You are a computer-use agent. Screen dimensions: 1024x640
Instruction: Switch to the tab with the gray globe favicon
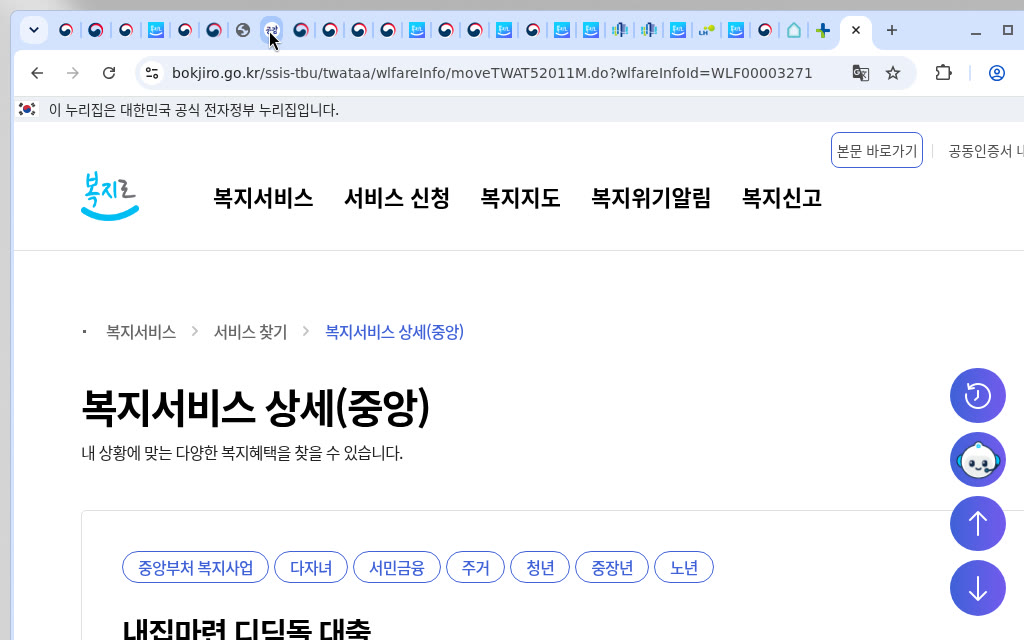click(x=243, y=30)
